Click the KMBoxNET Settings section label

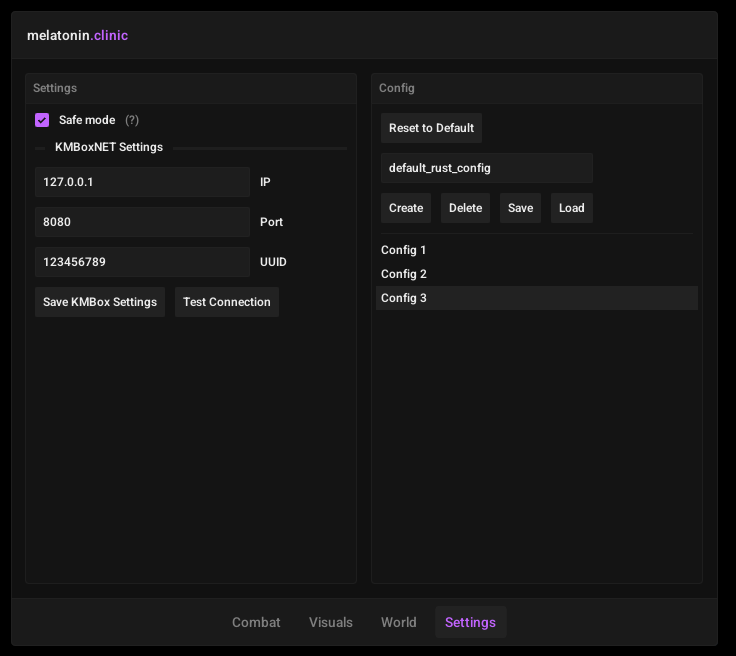109,147
